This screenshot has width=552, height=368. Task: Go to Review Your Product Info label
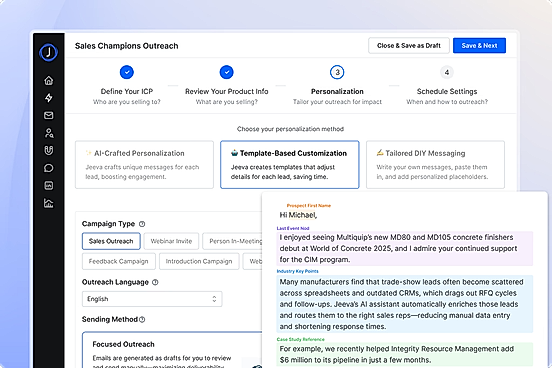click(x=227, y=92)
